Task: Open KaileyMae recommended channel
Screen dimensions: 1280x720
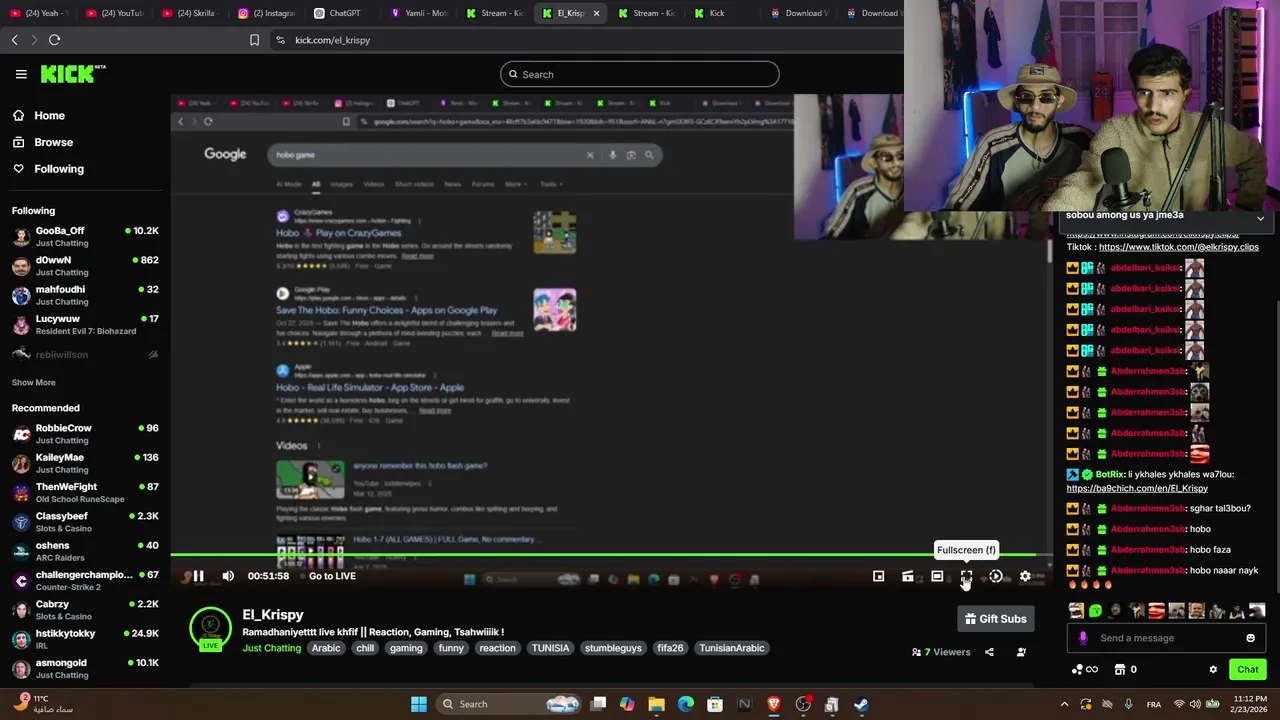Action: pos(85,463)
